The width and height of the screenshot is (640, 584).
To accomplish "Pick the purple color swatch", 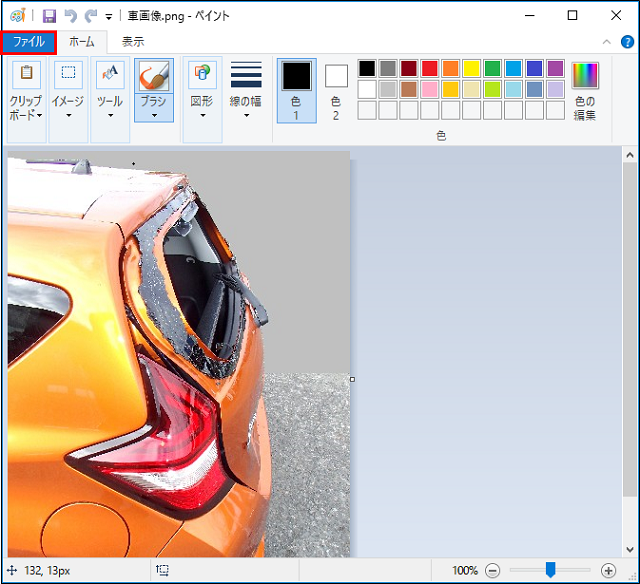I will [556, 69].
